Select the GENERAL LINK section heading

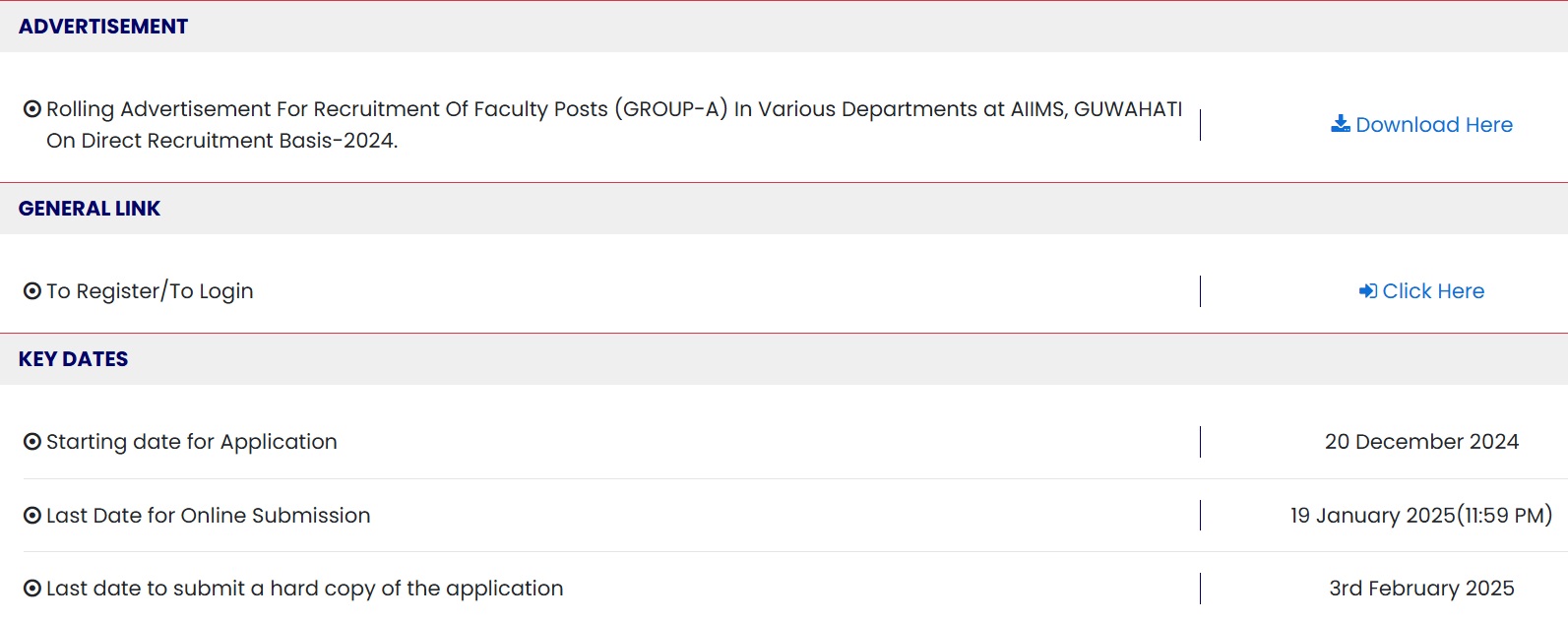click(90, 209)
